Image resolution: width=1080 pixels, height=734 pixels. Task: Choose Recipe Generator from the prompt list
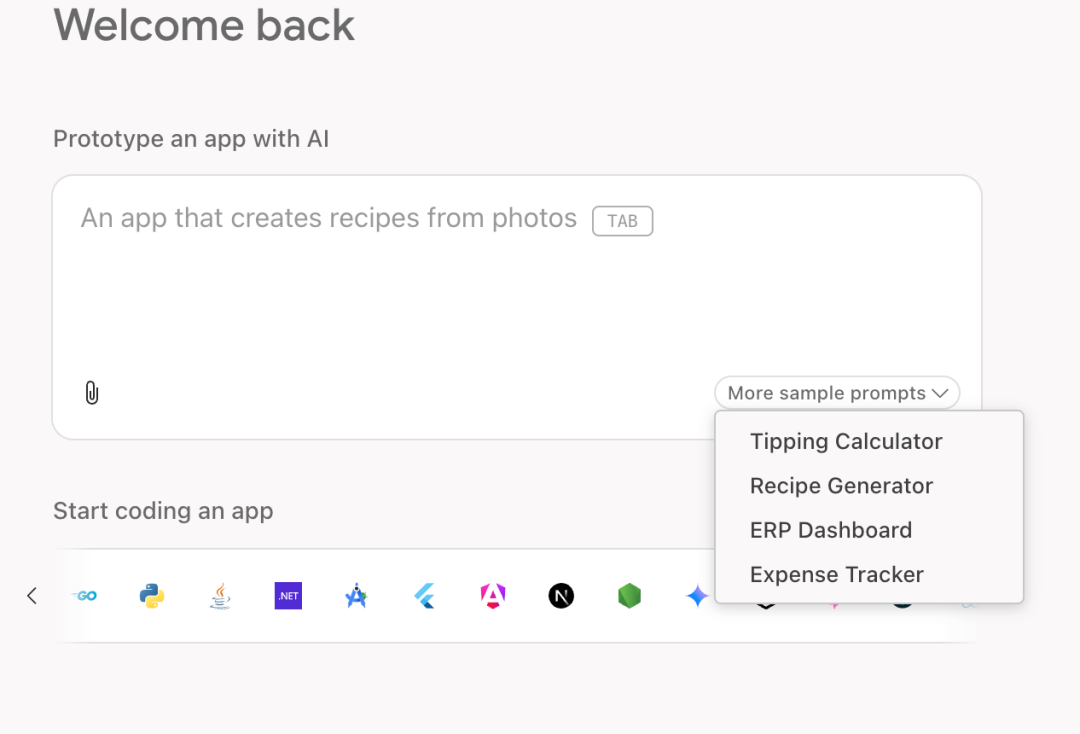click(x=841, y=486)
